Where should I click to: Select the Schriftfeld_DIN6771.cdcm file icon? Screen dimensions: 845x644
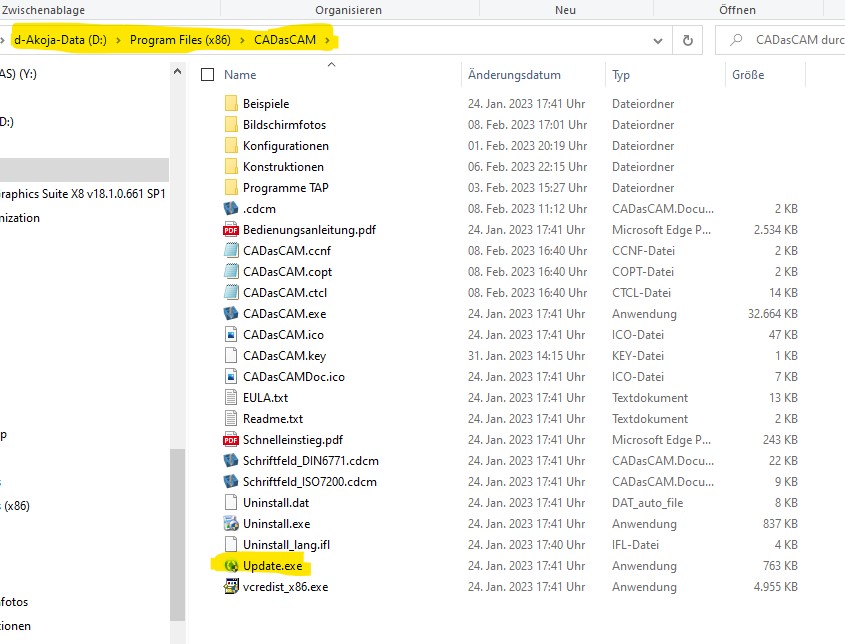231,461
